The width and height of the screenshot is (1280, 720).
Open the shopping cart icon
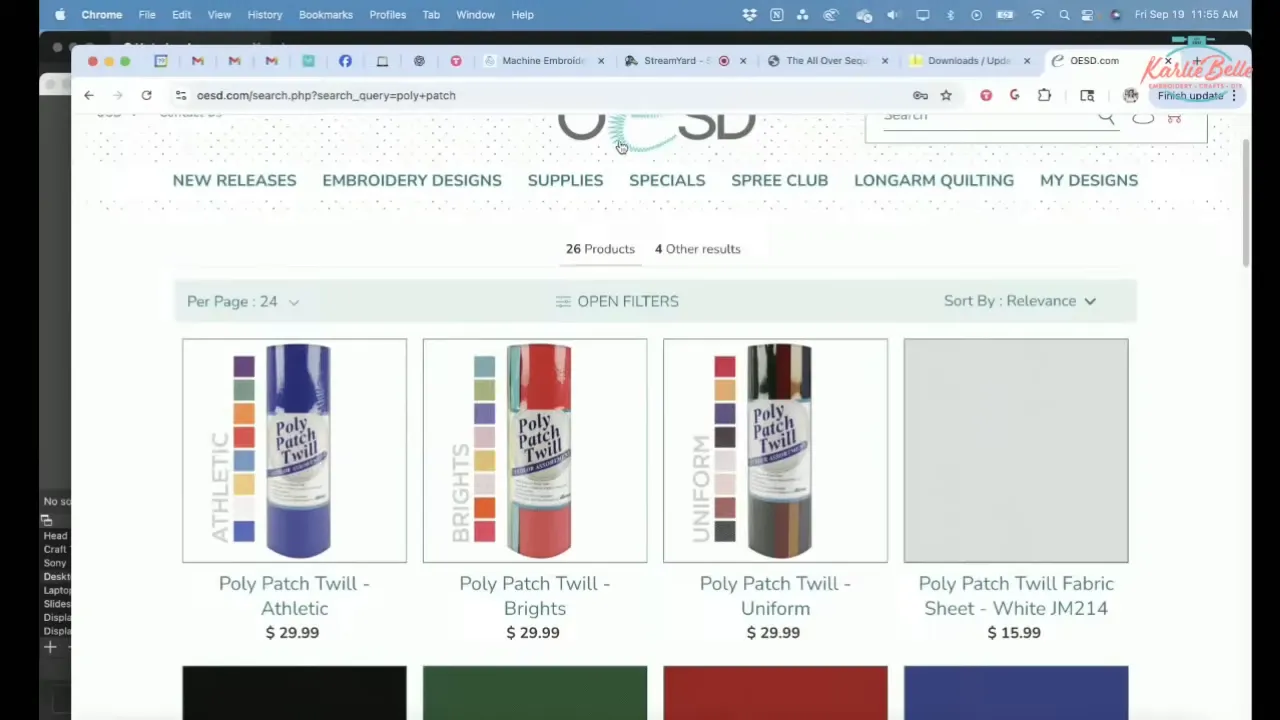click(x=1174, y=118)
